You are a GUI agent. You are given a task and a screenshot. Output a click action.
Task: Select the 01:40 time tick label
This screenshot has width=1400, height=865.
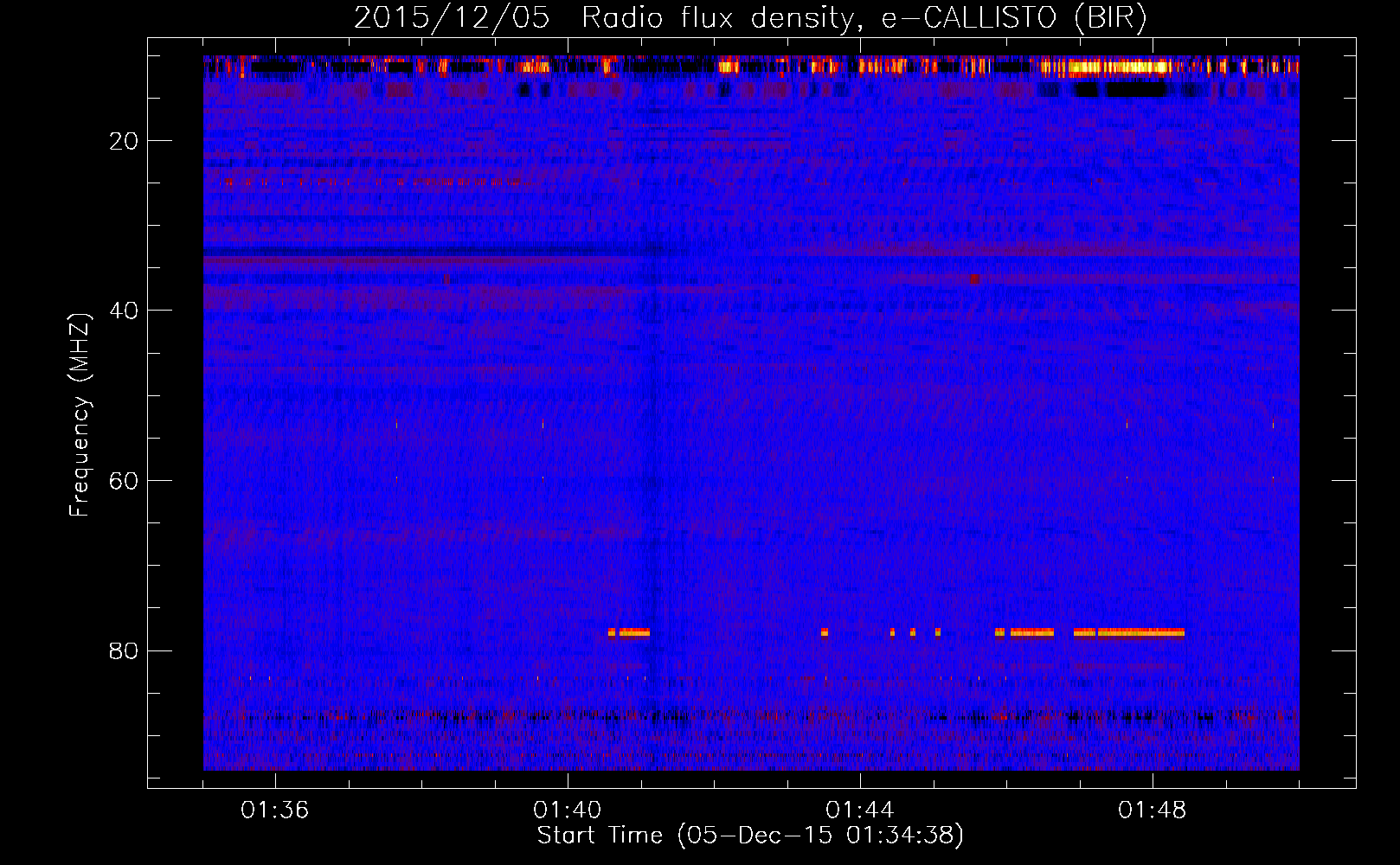point(568,810)
